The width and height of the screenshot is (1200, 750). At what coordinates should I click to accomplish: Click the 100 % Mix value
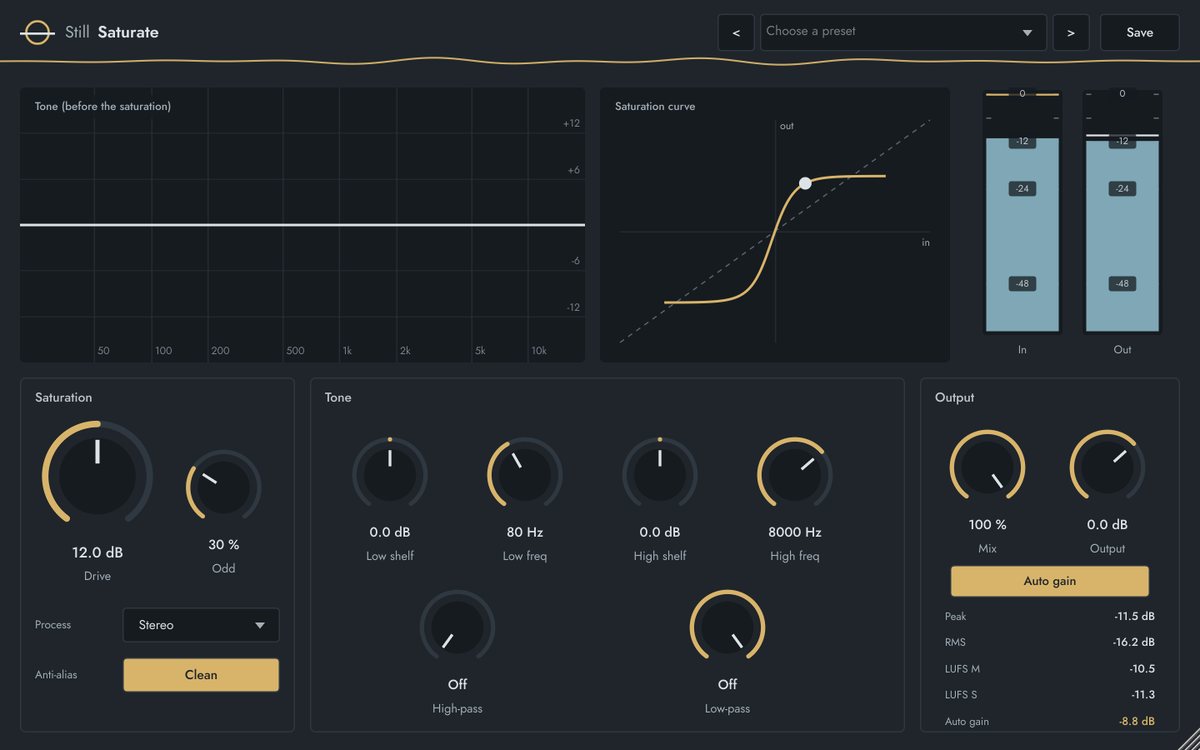point(987,525)
